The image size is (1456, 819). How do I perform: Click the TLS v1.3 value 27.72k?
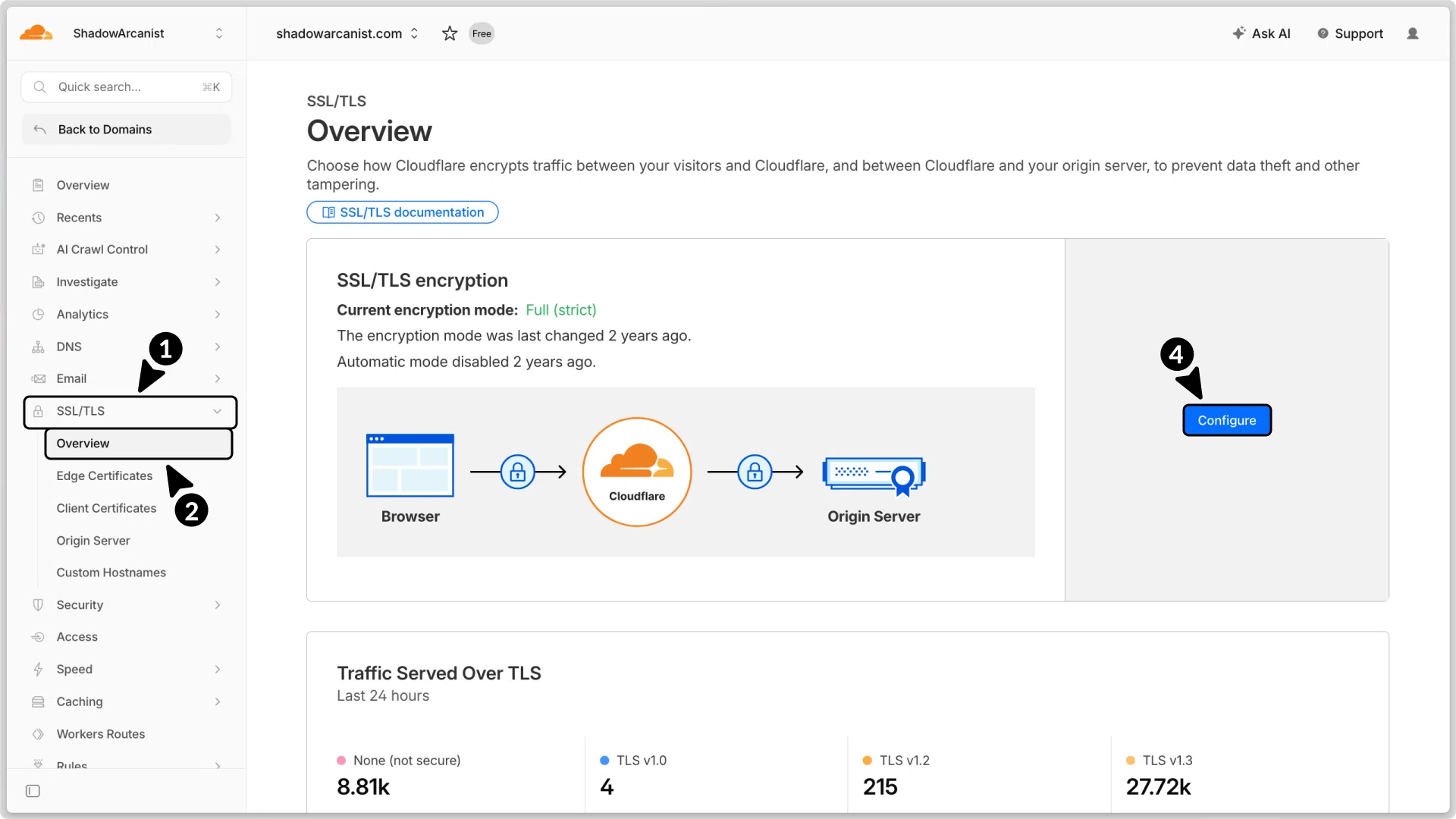click(x=1158, y=787)
